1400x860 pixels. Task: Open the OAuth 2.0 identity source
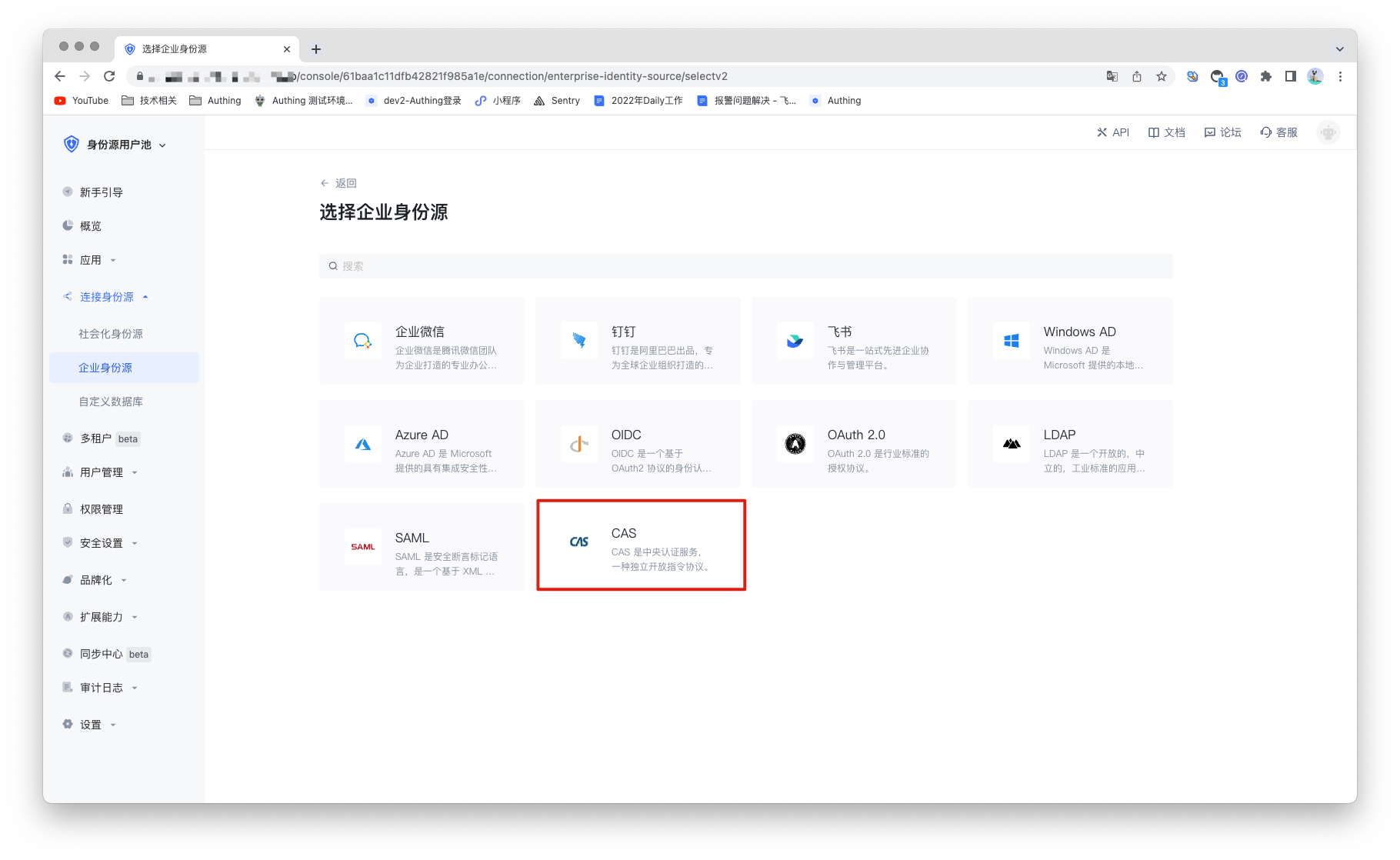point(854,444)
